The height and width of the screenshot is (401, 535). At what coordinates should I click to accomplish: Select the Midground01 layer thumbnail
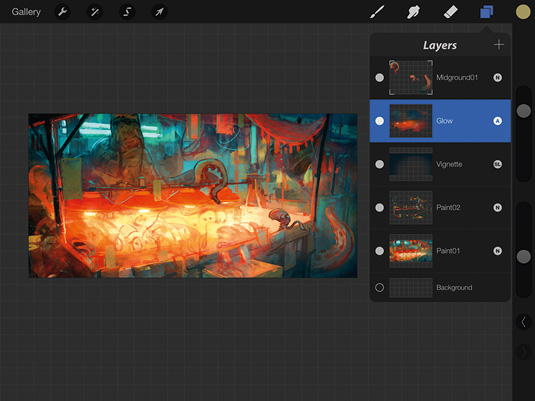tap(411, 77)
